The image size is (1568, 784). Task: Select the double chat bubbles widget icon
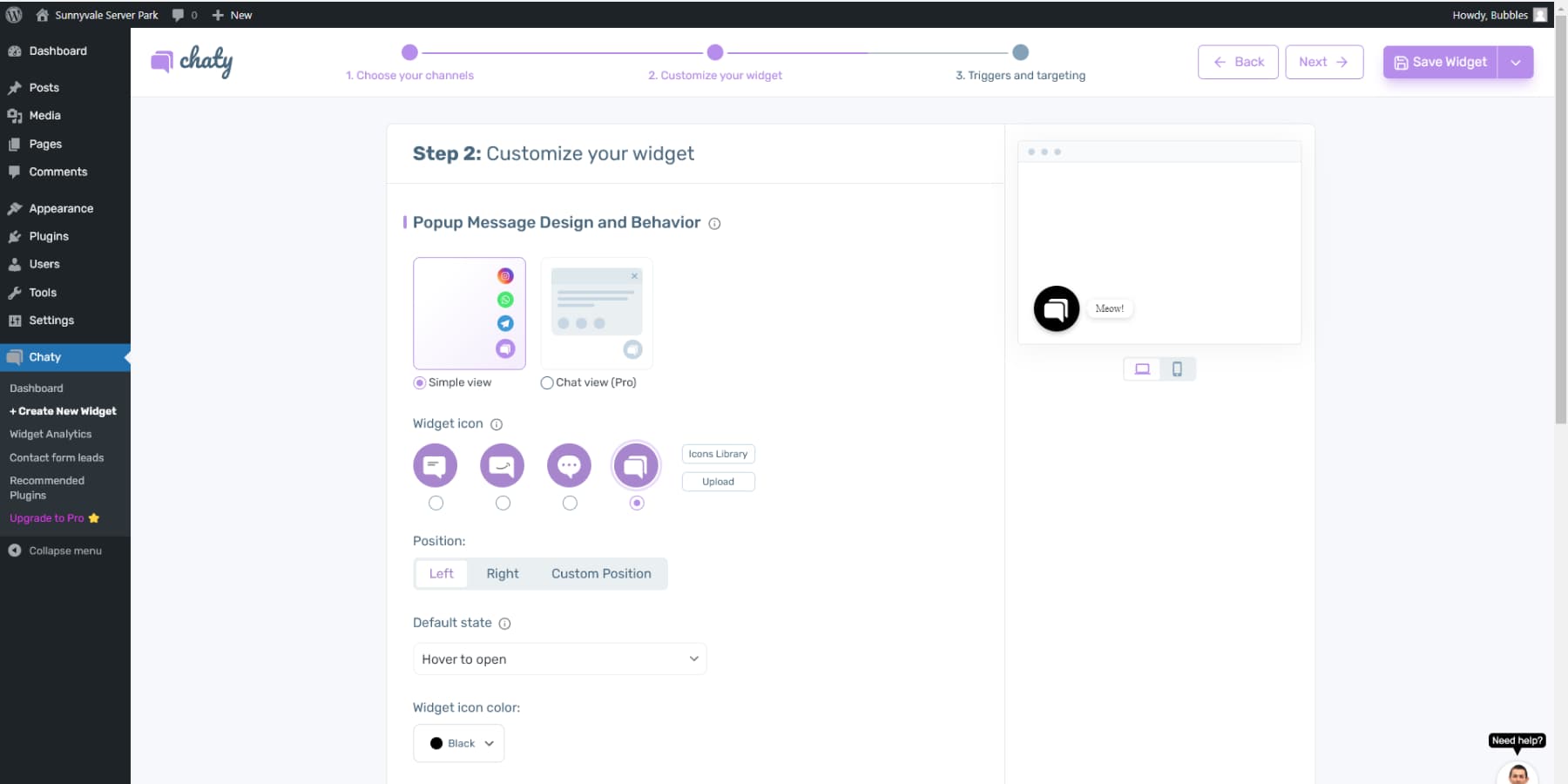636,465
